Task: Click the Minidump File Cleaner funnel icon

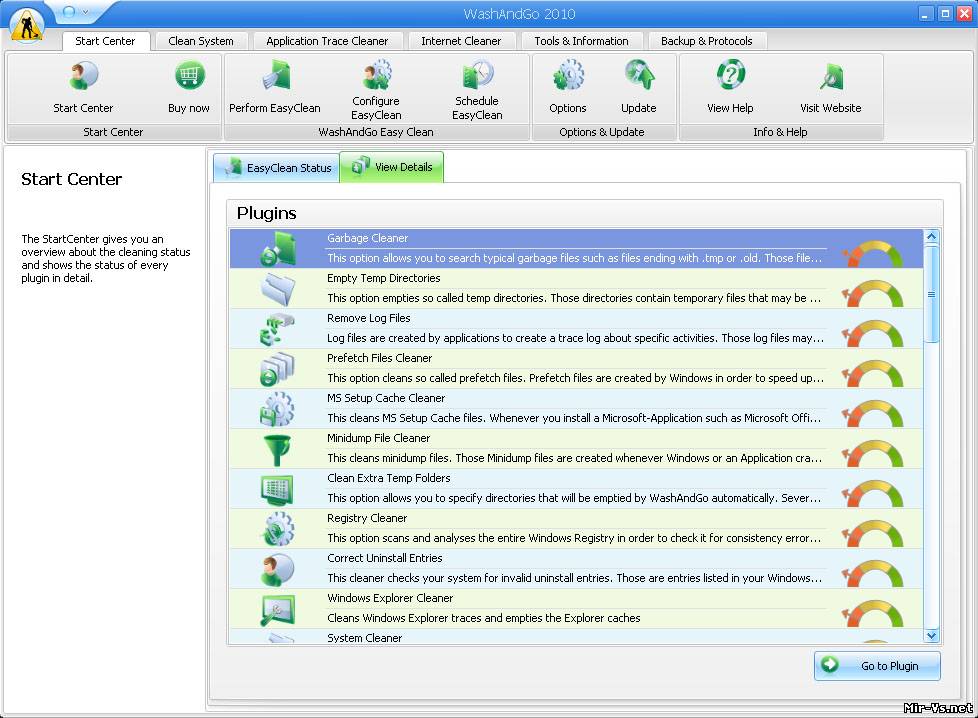Action: pos(278,449)
